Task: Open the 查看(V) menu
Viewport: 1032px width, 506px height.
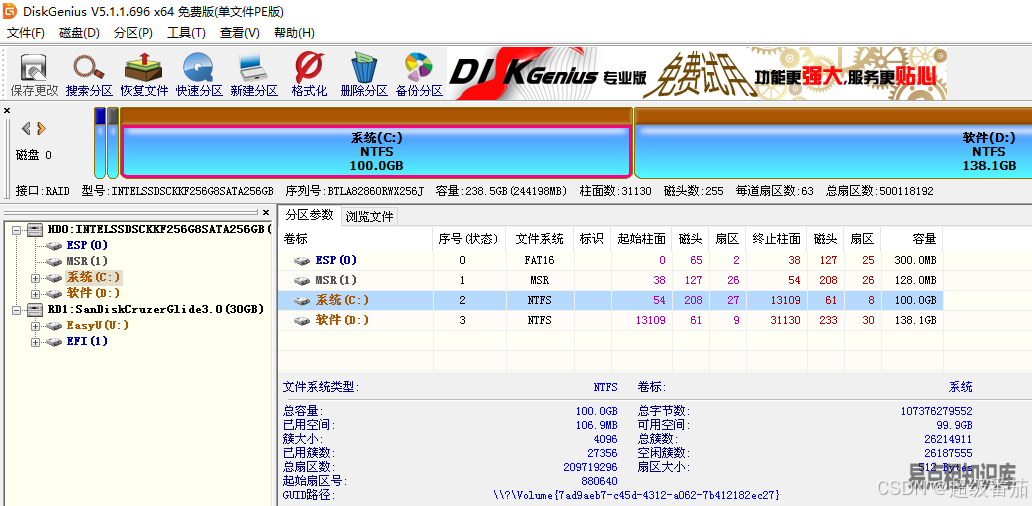Action: (240, 33)
